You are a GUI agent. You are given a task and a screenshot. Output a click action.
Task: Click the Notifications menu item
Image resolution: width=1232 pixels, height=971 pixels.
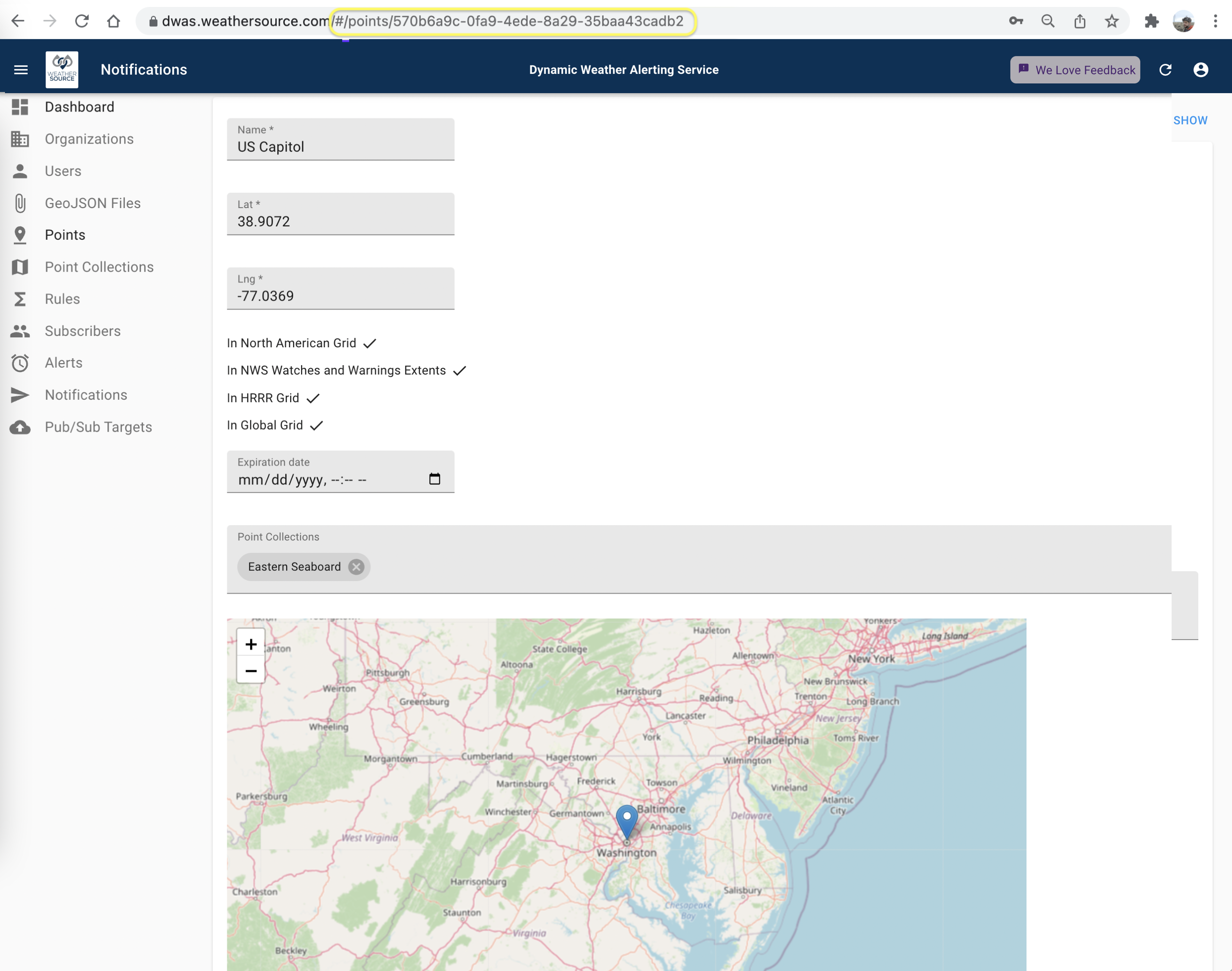[x=86, y=395]
